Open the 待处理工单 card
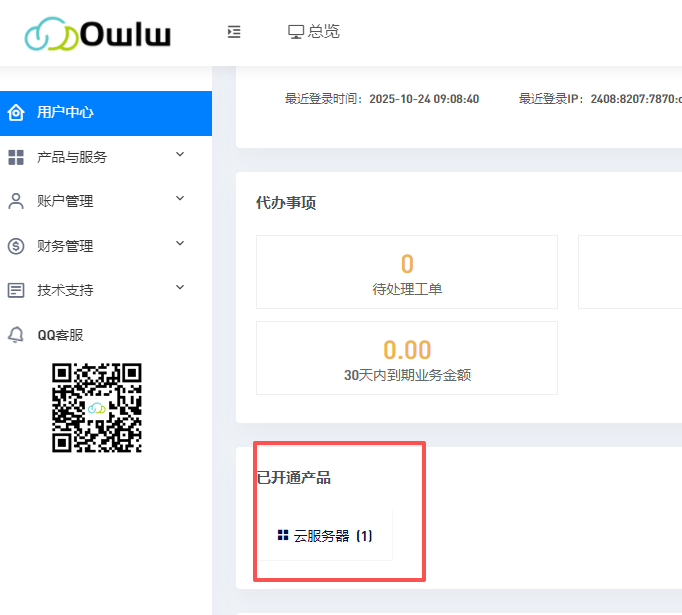This screenshot has height=615, width=682. coord(407,272)
